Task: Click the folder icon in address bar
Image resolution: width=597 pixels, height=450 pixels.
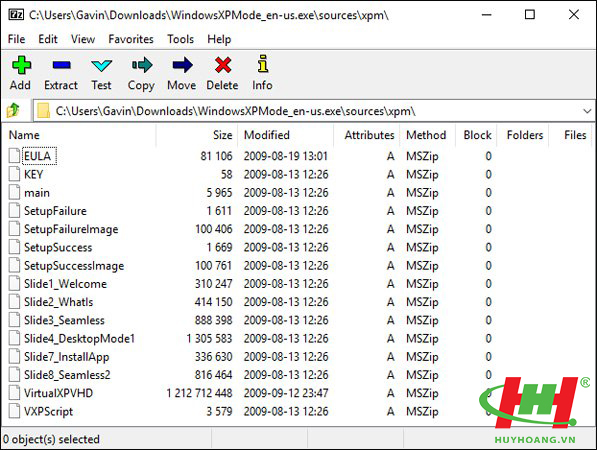Action: pyautogui.click(x=43, y=111)
